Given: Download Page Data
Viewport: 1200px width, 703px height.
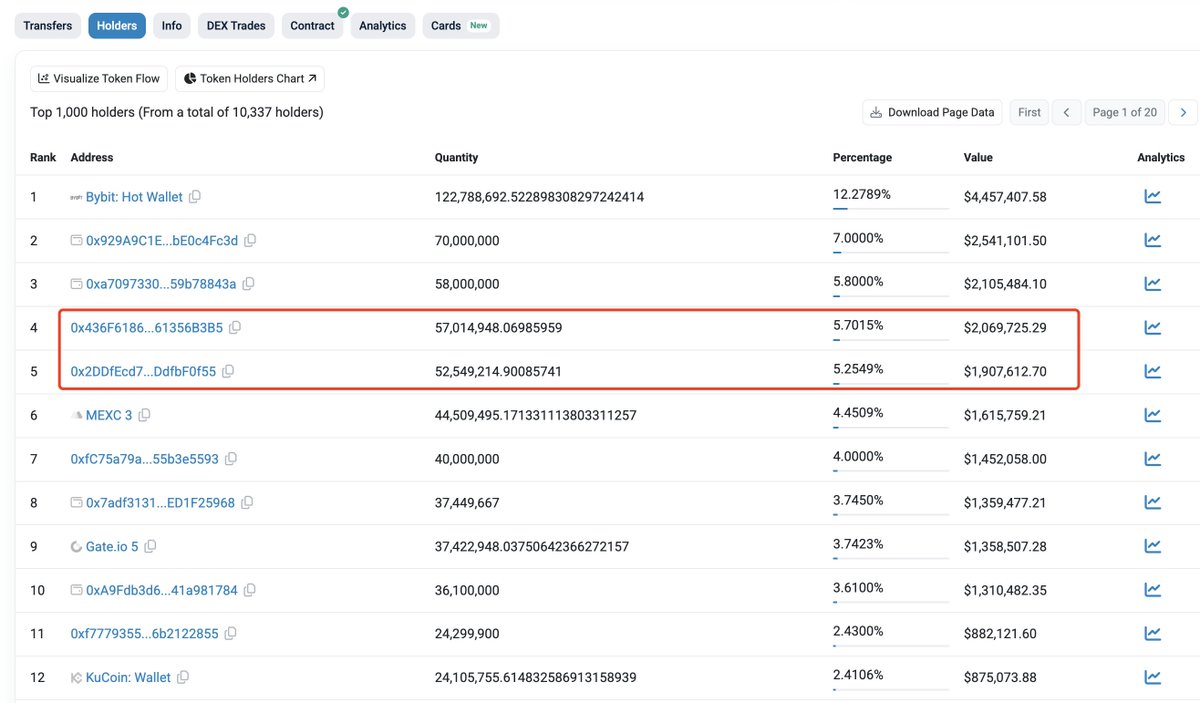Looking at the screenshot, I should click(x=932, y=112).
